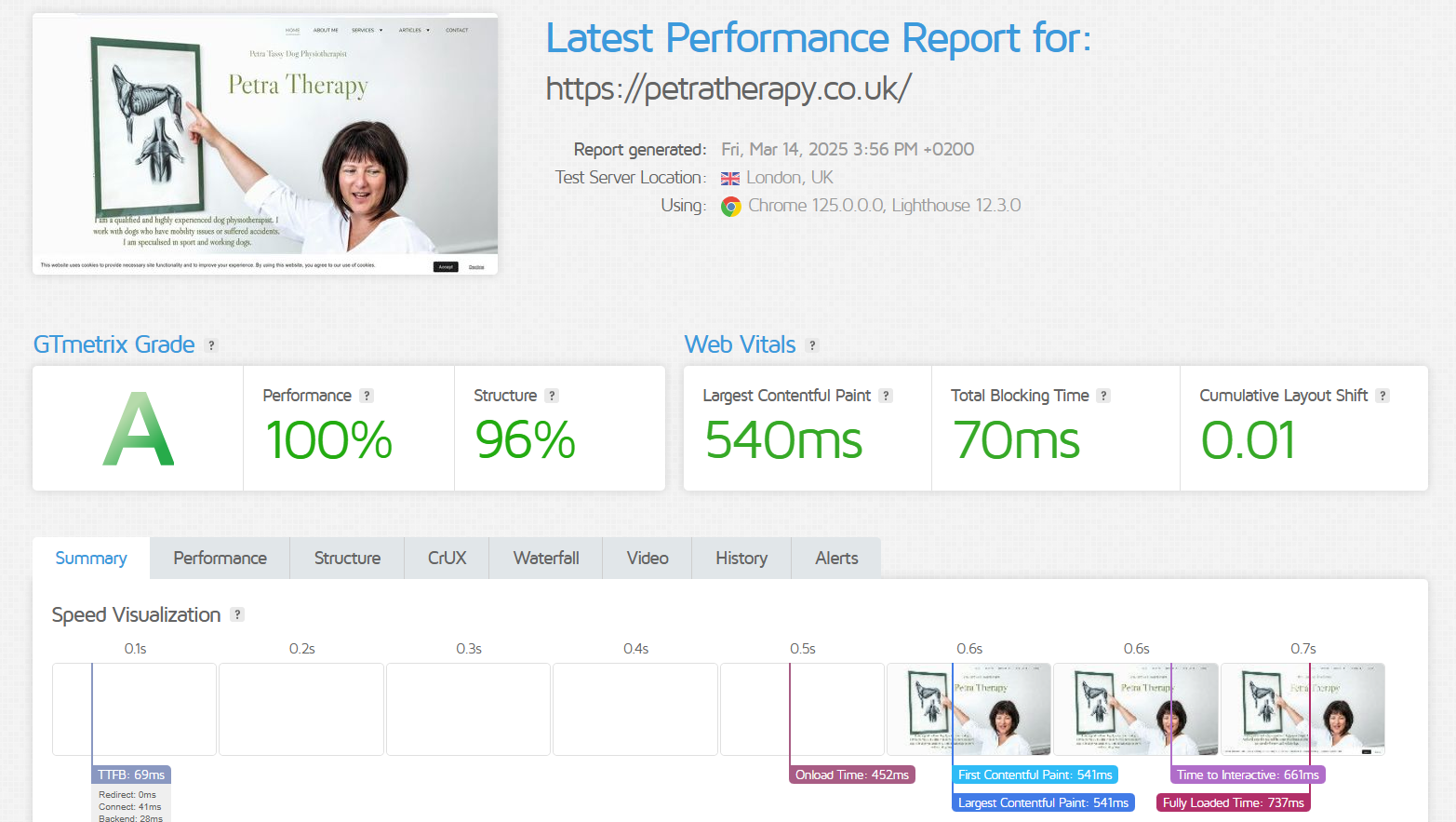Image resolution: width=1456 pixels, height=822 pixels.
Task: Open the CrUX tab
Action: click(x=447, y=558)
